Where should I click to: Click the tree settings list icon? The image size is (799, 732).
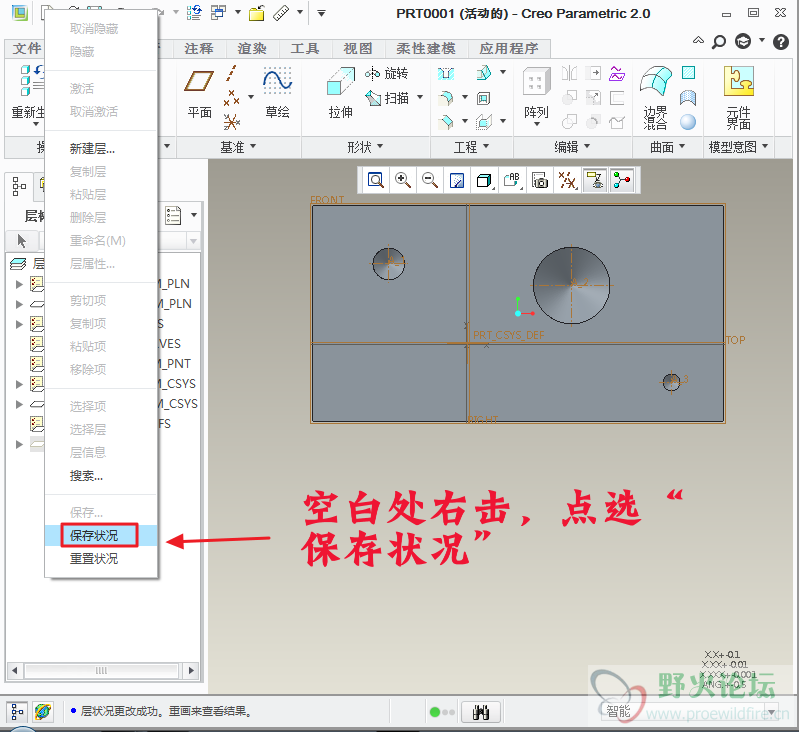point(173,215)
